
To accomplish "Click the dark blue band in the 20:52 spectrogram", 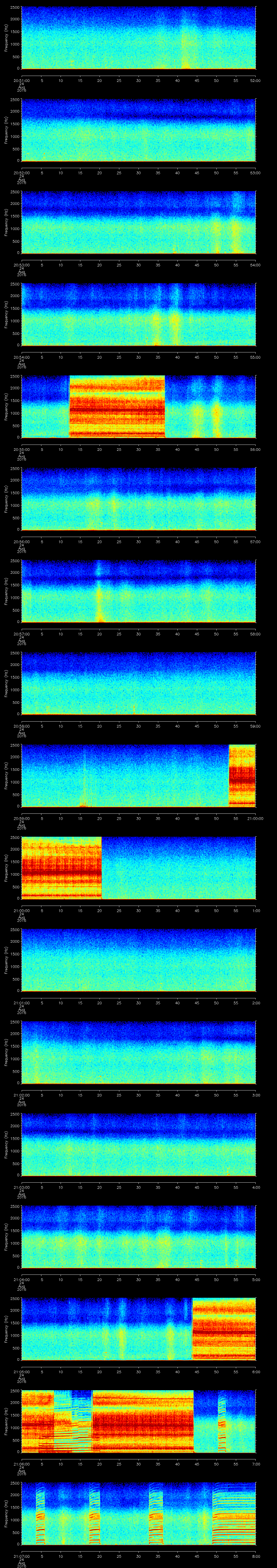I will tap(138, 116).
